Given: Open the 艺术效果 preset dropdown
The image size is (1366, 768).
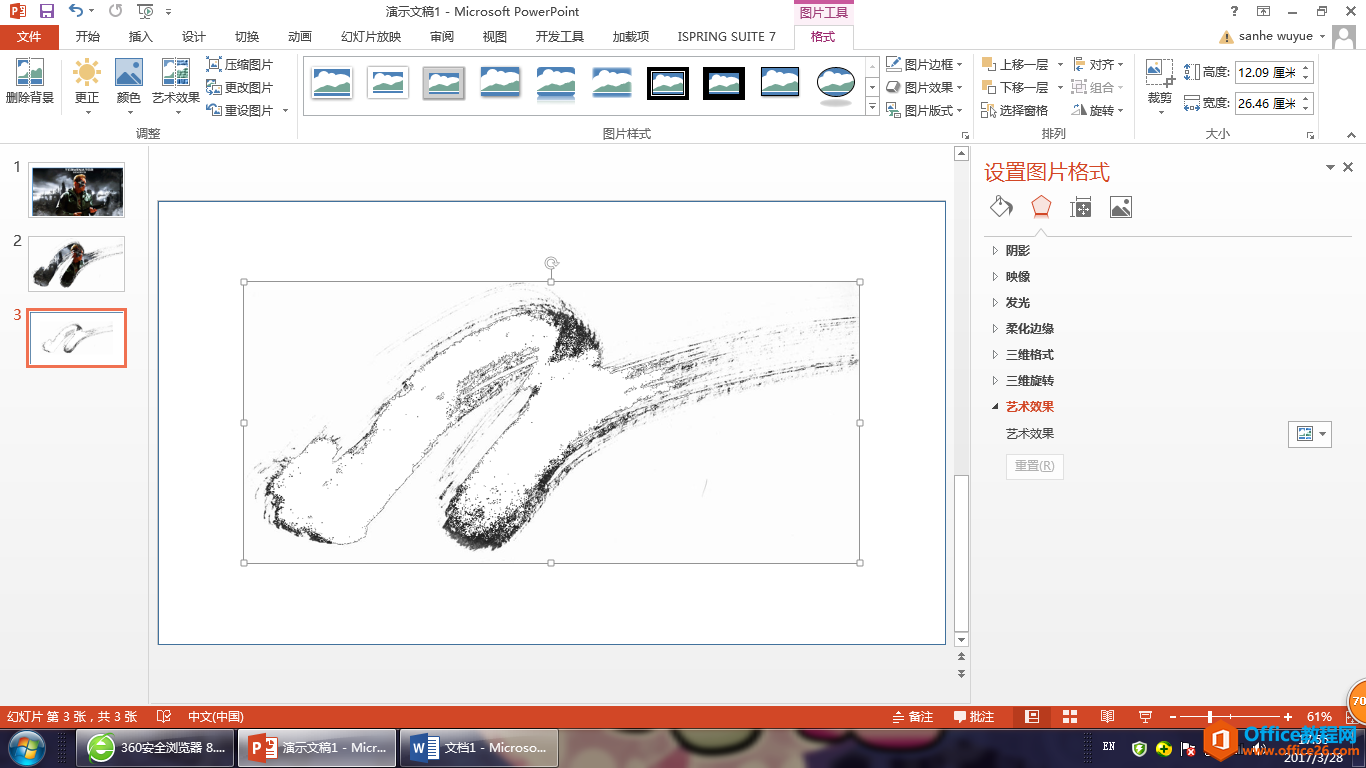Looking at the screenshot, I should pyautogui.click(x=1309, y=434).
